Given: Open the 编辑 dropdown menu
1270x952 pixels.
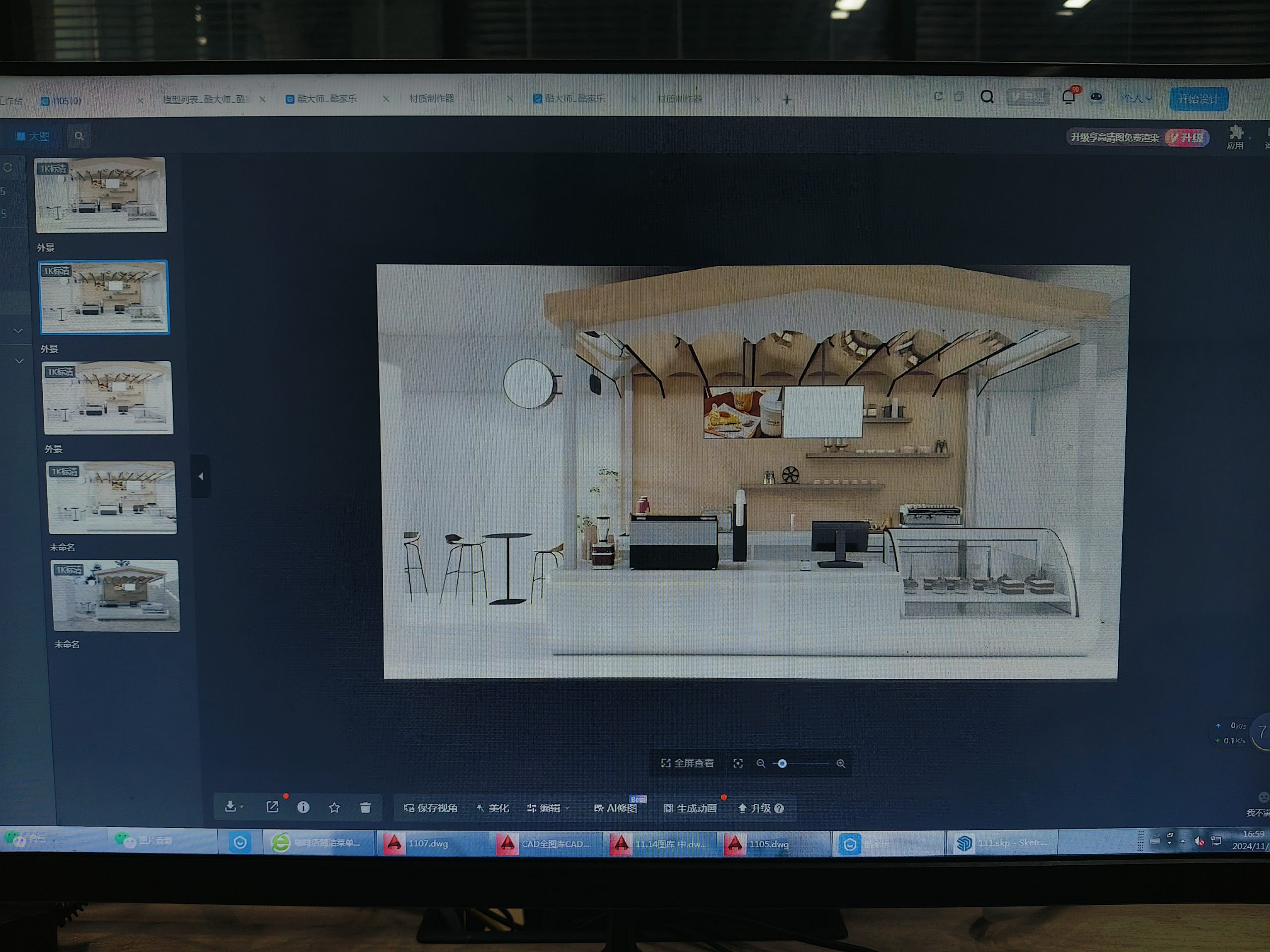Looking at the screenshot, I should coord(548,808).
